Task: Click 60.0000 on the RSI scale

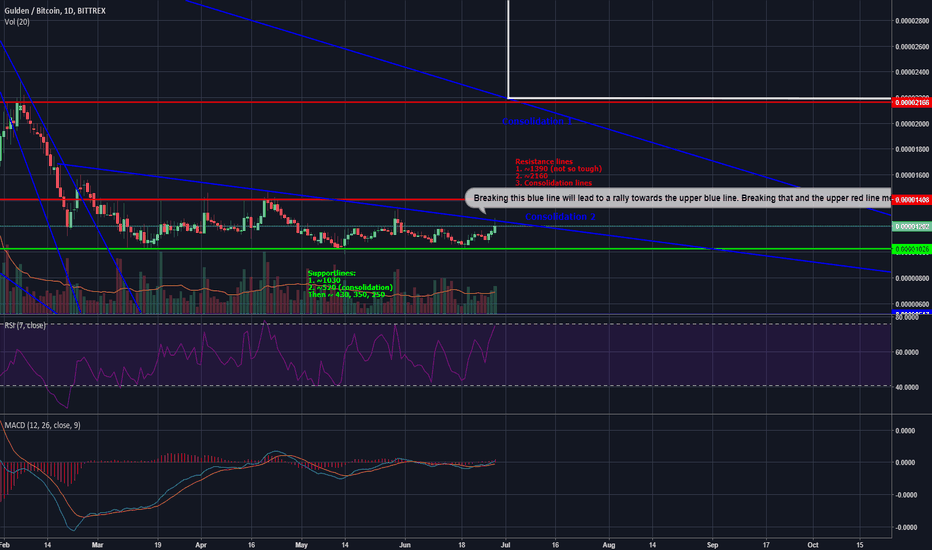Action: pyautogui.click(x=907, y=352)
